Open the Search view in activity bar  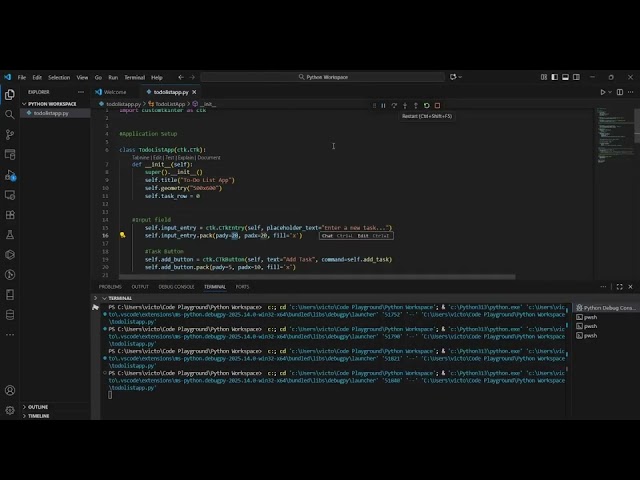pos(10,115)
